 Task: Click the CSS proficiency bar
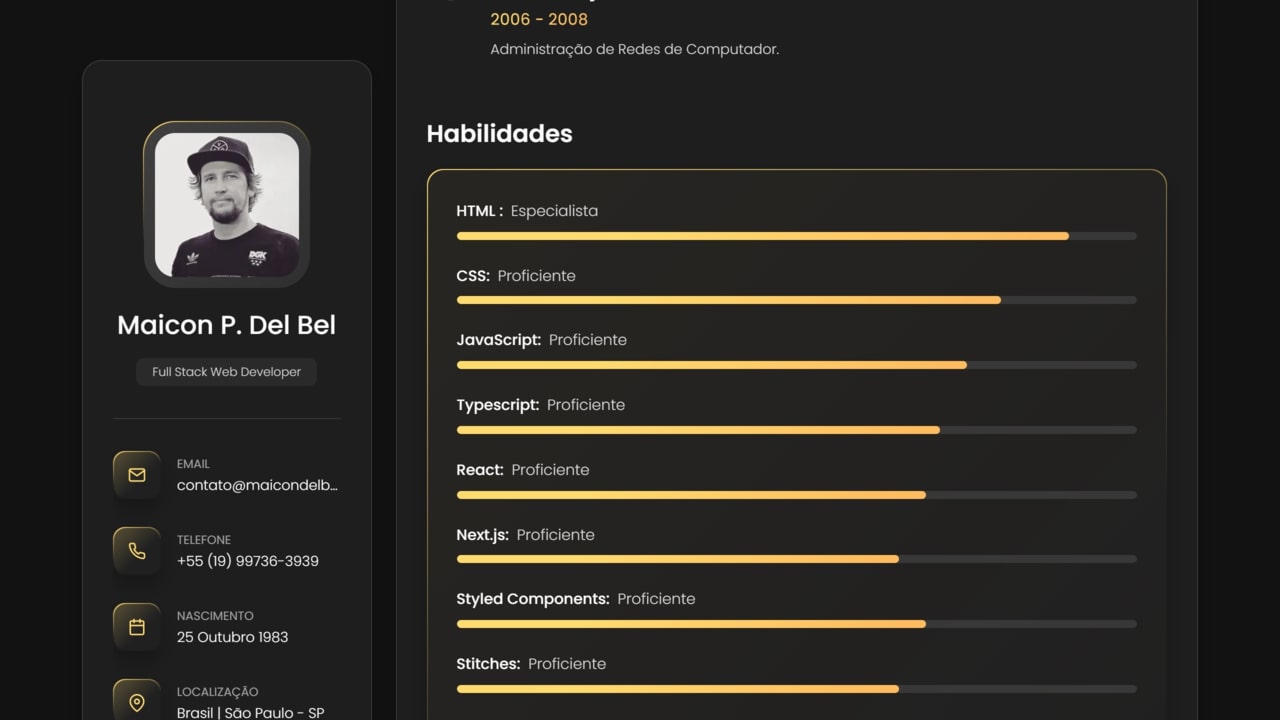797,300
